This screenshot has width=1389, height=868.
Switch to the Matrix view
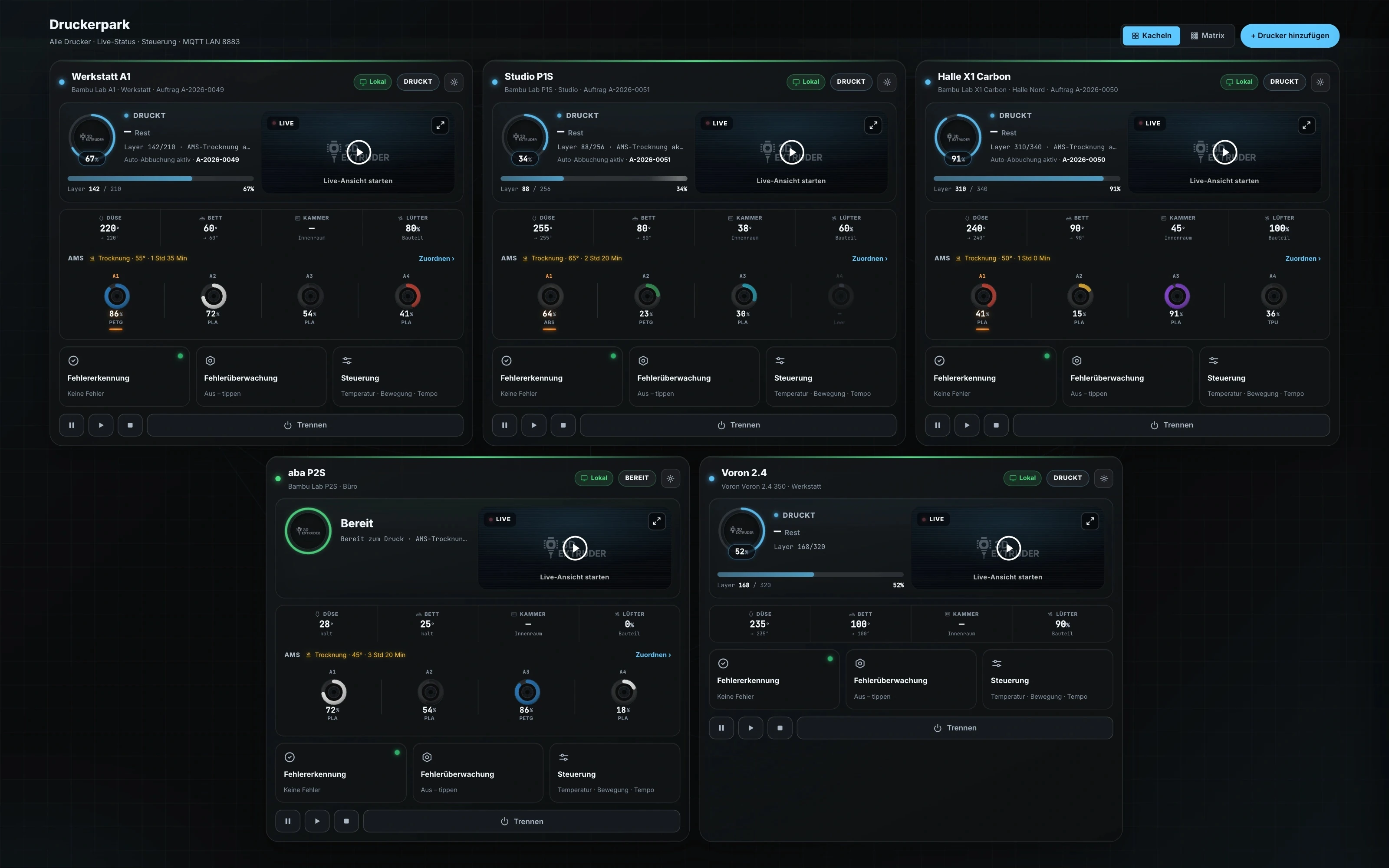pos(1208,36)
